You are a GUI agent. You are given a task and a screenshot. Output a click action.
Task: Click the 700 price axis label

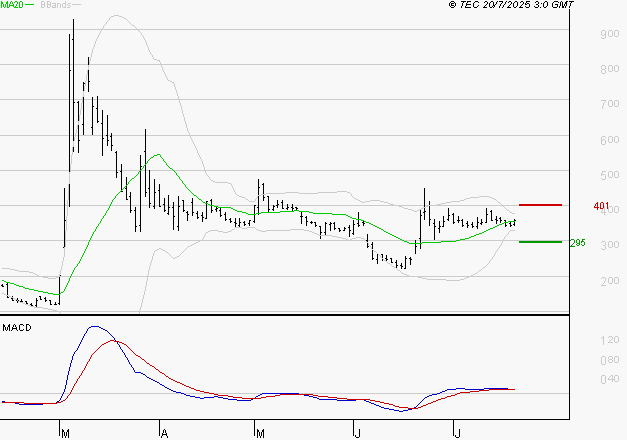coord(610,104)
